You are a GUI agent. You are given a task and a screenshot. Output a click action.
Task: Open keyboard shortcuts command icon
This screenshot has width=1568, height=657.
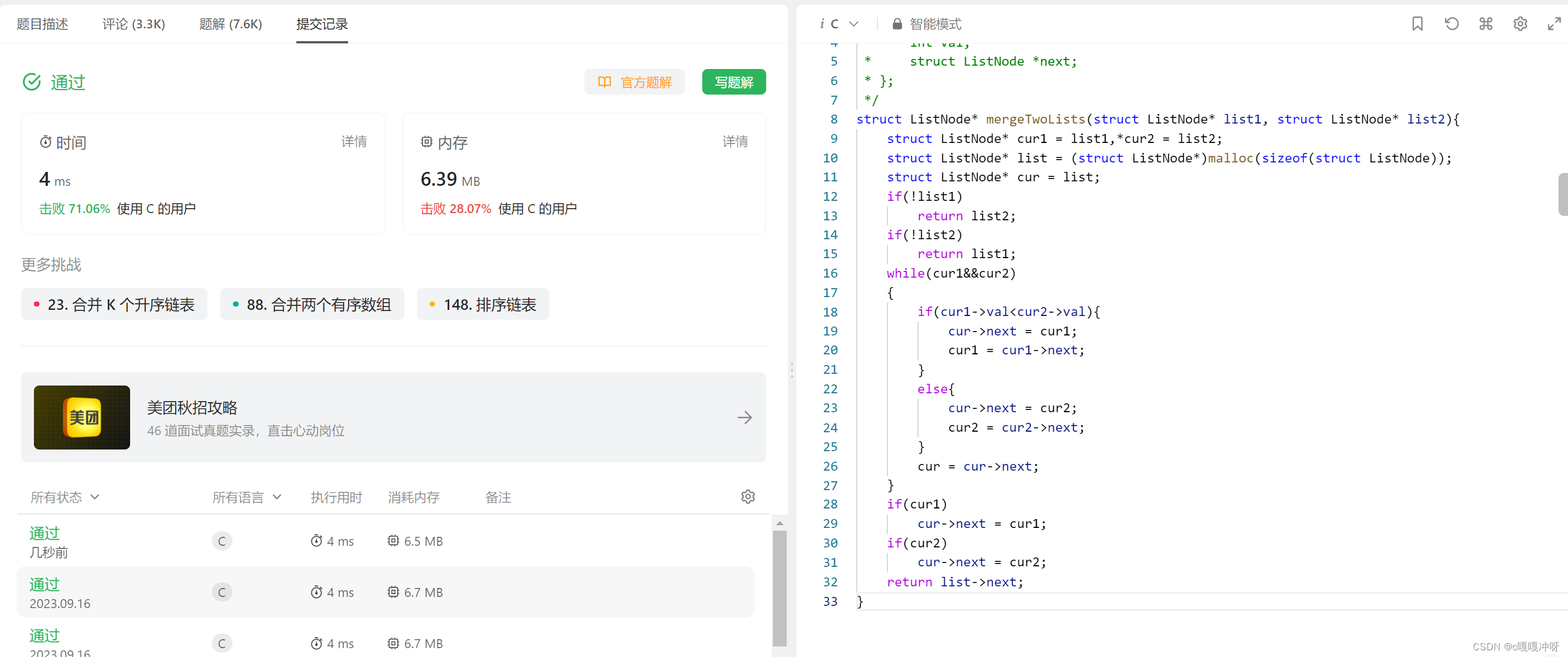pos(1486,24)
